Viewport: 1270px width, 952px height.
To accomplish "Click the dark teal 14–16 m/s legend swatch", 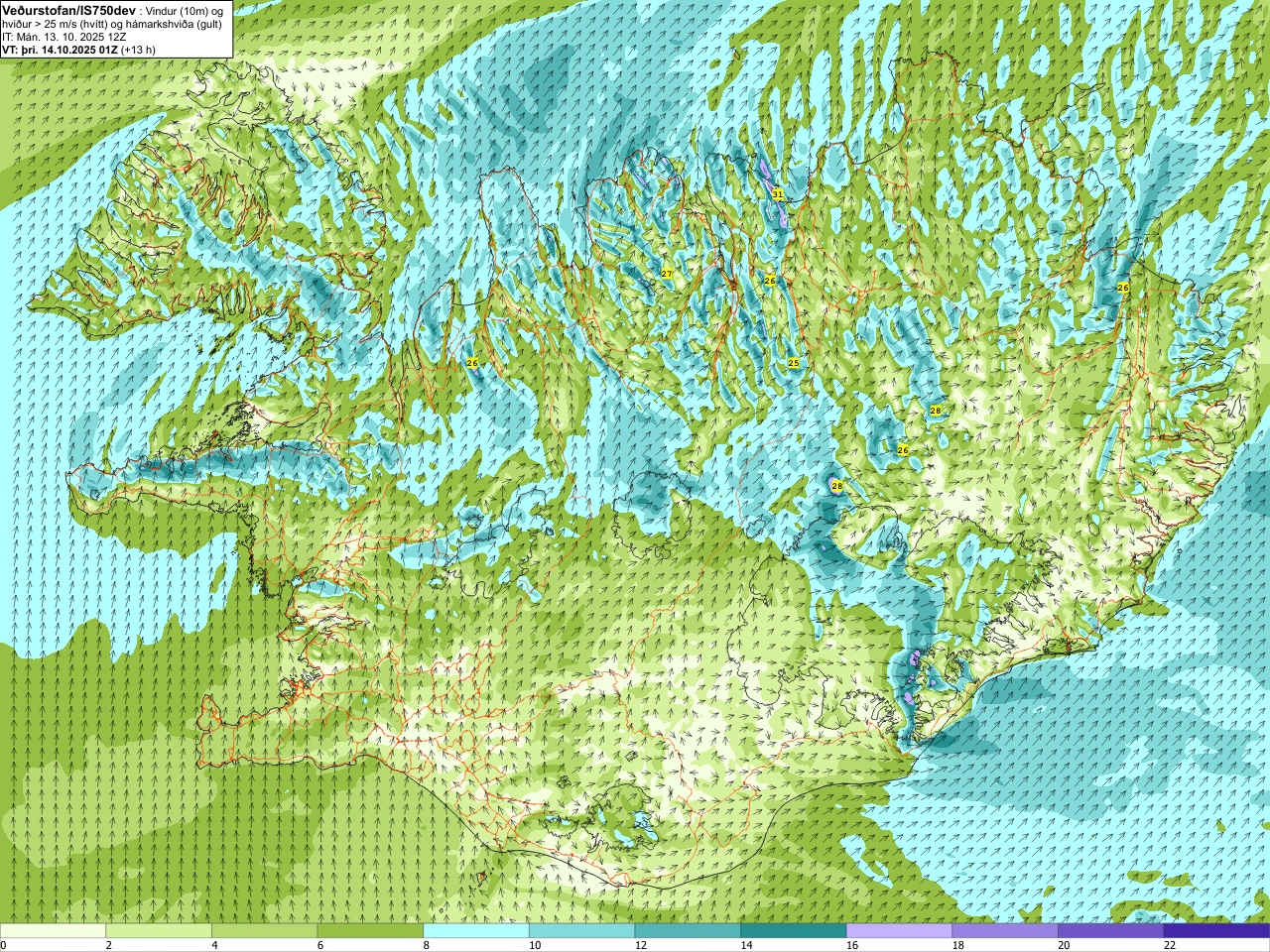I will [794, 931].
